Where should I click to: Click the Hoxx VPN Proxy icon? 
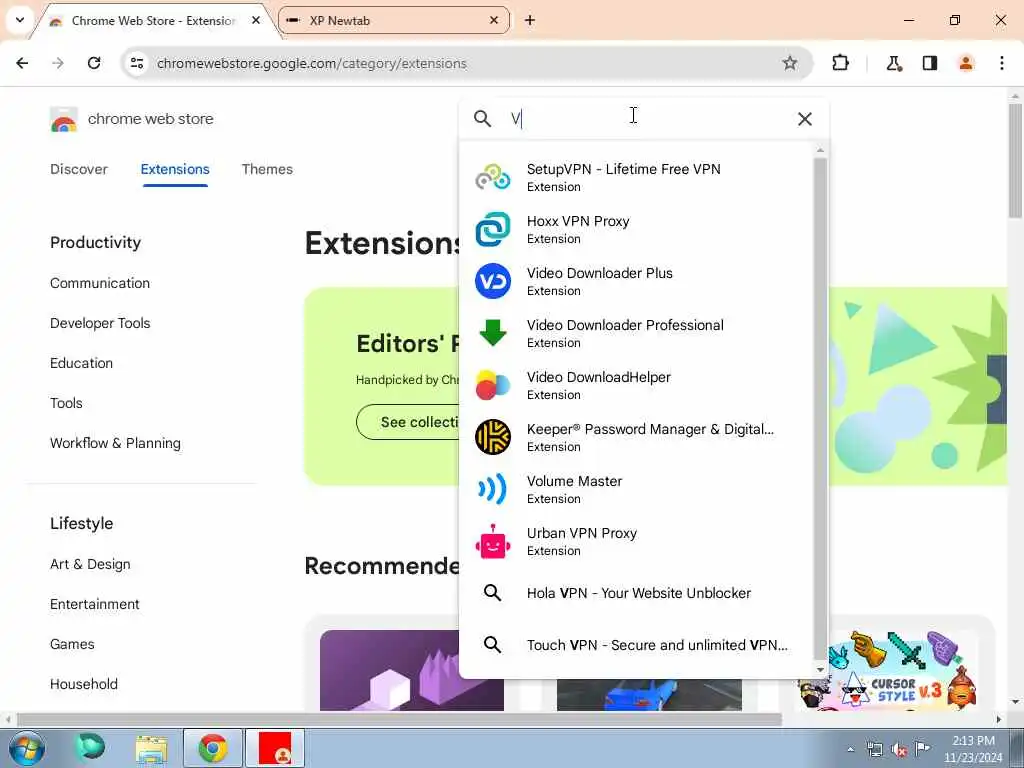coord(492,229)
